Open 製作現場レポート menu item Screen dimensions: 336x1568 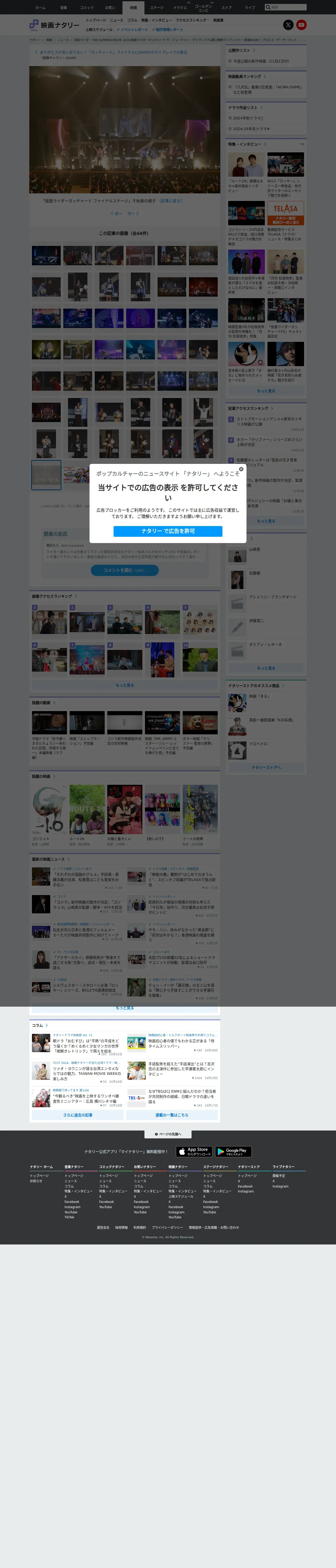[168, 29]
